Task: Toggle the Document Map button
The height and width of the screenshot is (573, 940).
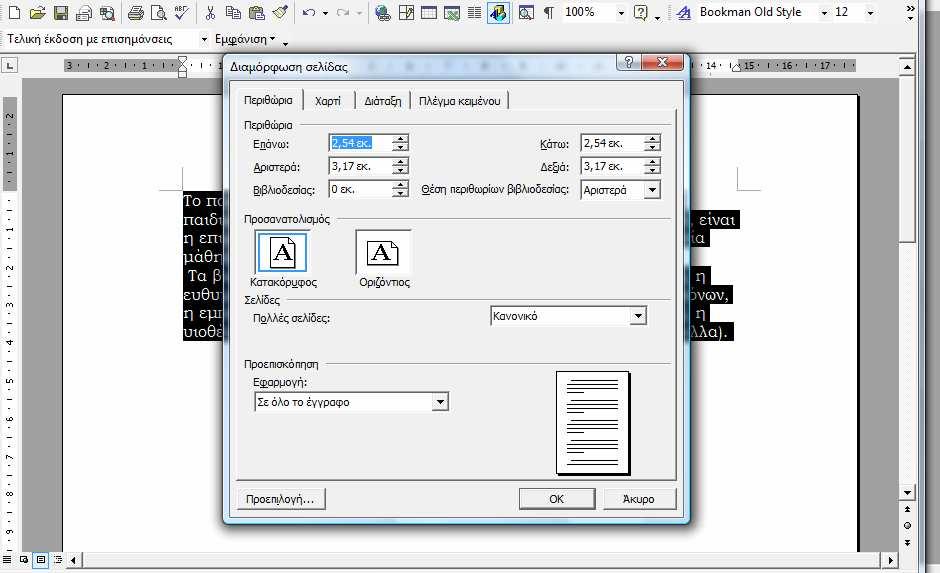Action: coord(526,13)
